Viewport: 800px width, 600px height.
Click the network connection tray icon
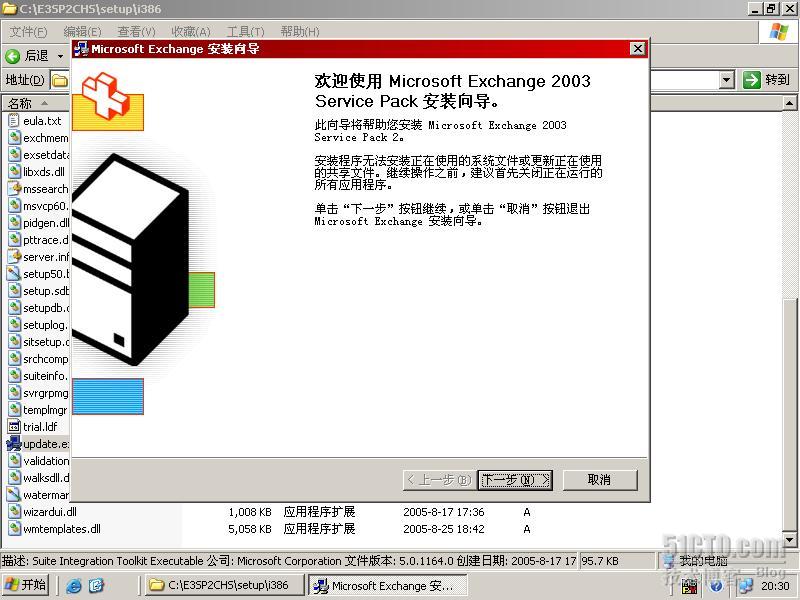pyautogui.click(x=745, y=586)
